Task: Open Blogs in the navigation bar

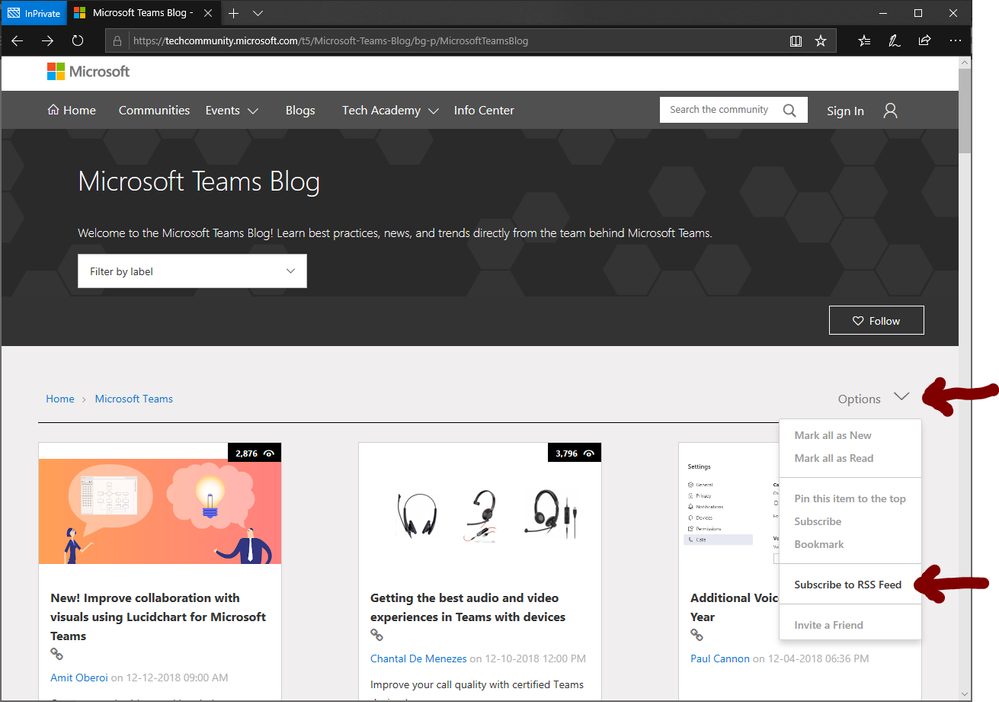Action: pyautogui.click(x=300, y=110)
